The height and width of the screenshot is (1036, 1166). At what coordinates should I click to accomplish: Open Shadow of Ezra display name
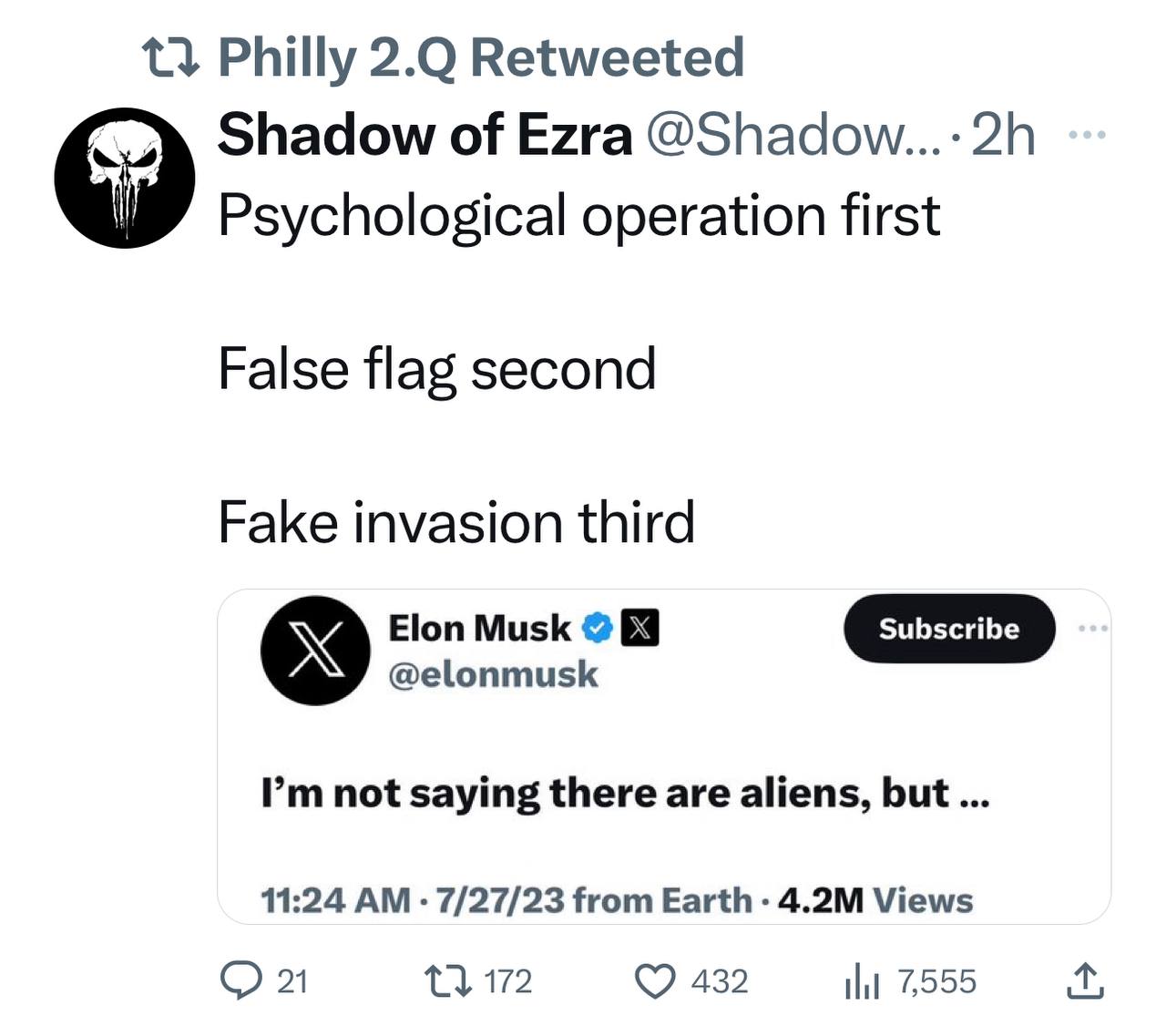(424, 135)
